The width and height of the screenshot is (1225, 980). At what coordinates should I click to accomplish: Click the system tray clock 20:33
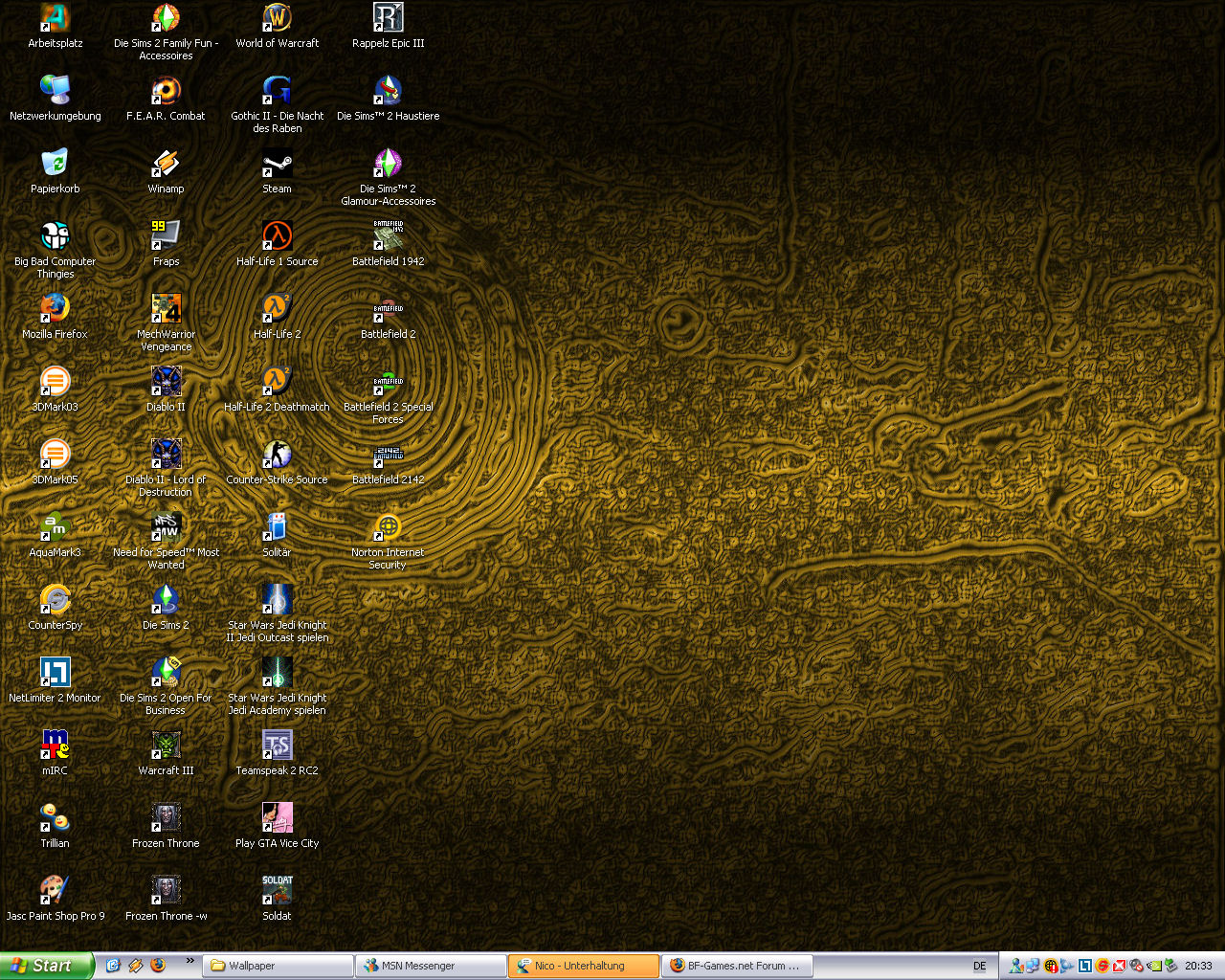tap(1198, 966)
